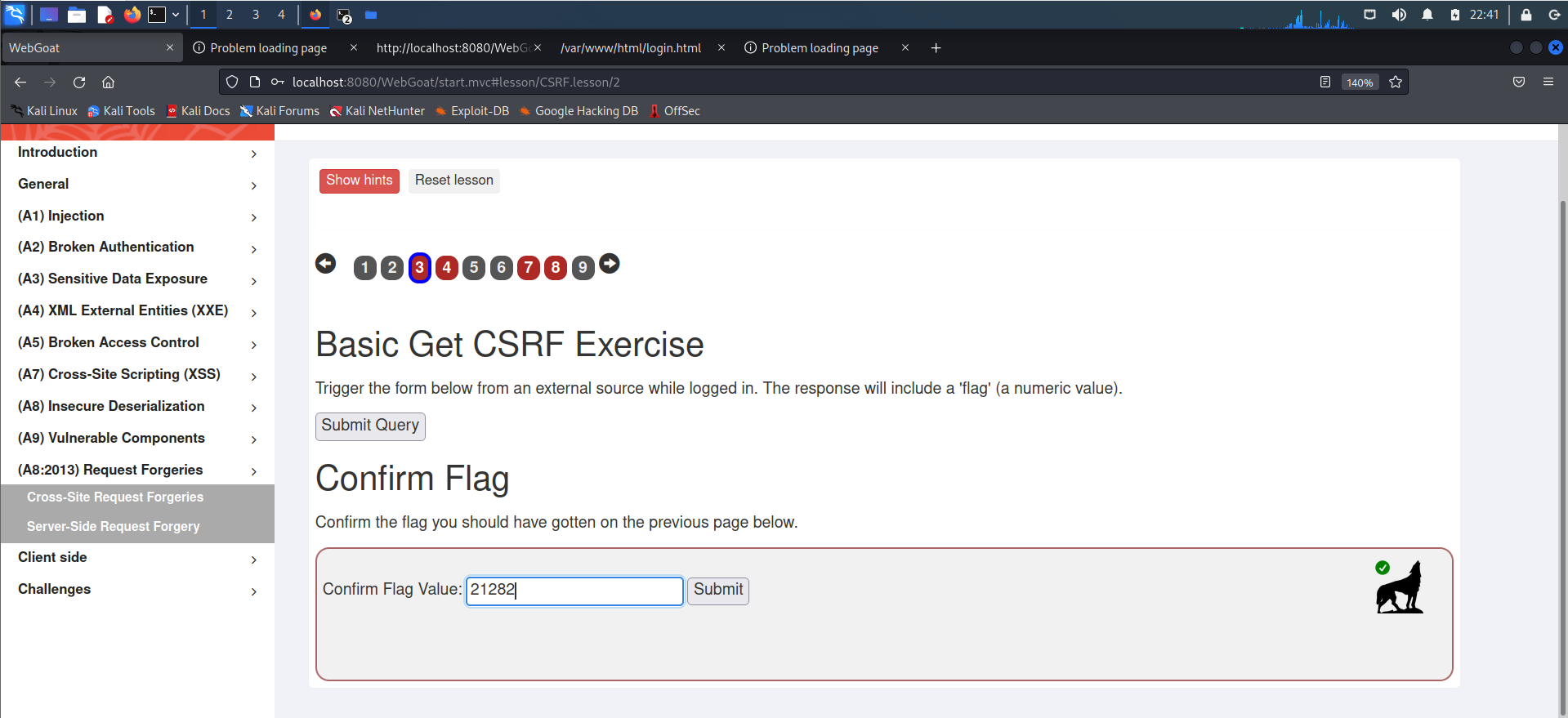Click the next lesson page arrow
Viewport: 1568px width, 718px height.
(x=610, y=264)
